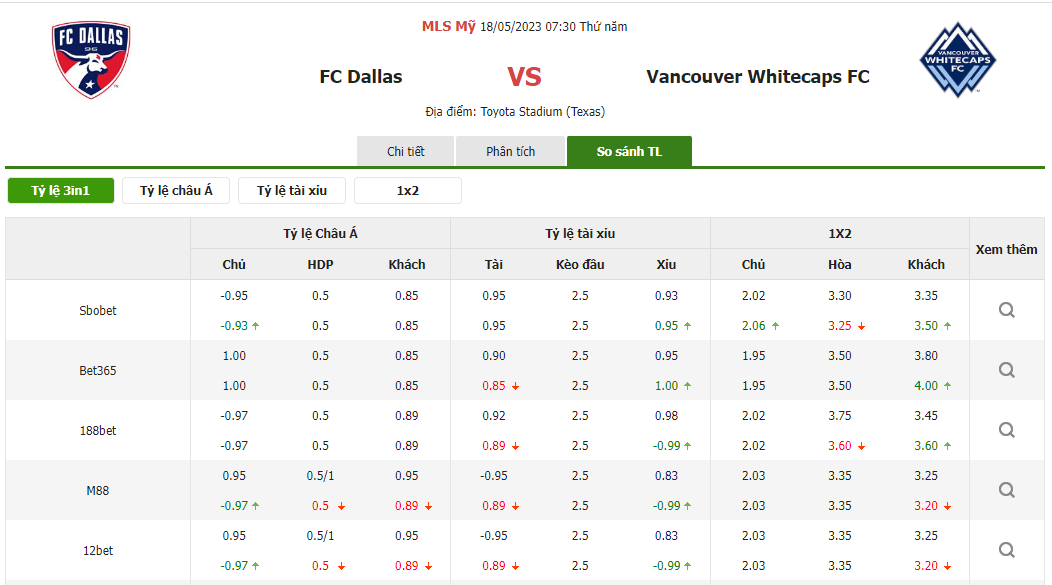Click Bet365's updated away odds 4.00
Viewport: 1052px width, 585px height.
click(x=926, y=386)
